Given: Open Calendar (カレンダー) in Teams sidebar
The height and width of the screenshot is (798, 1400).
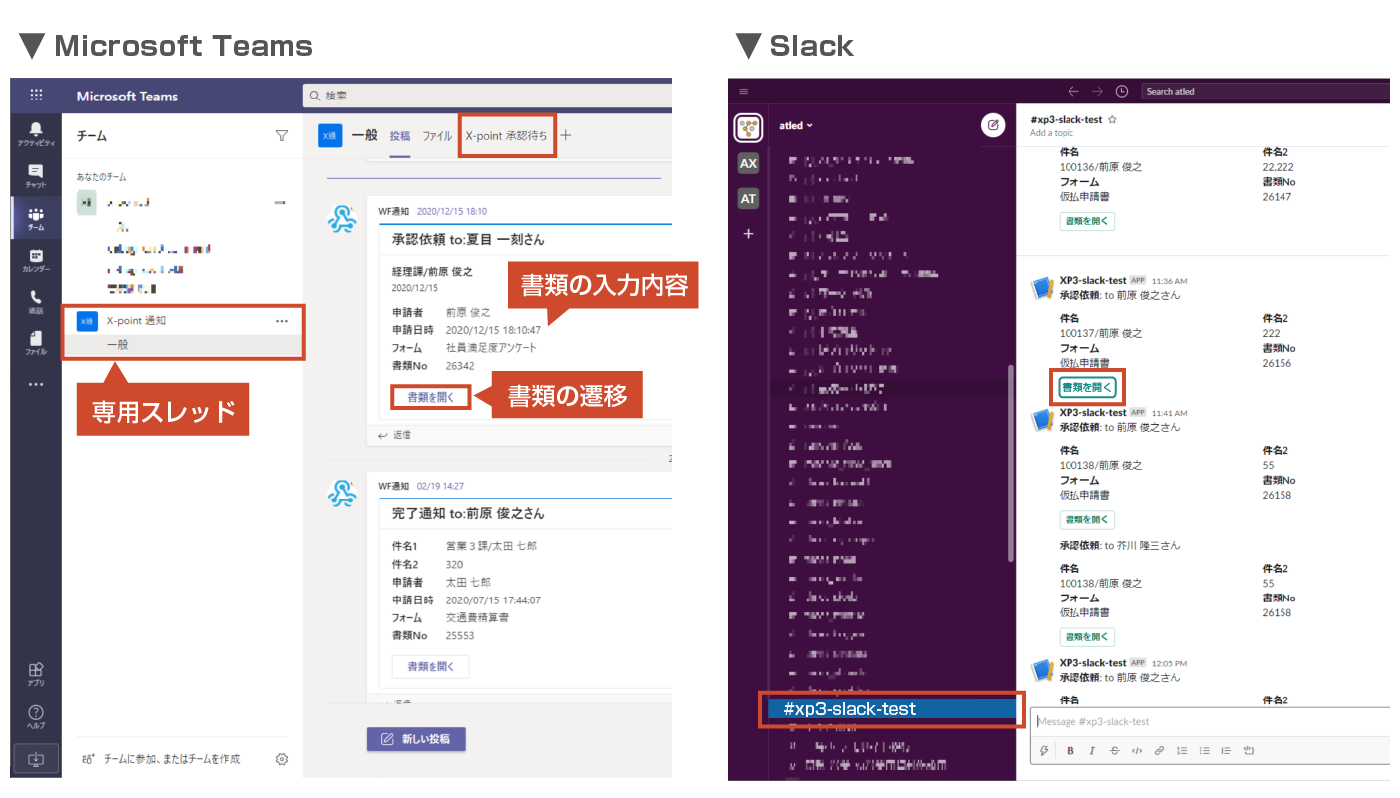Looking at the screenshot, I should [x=36, y=261].
